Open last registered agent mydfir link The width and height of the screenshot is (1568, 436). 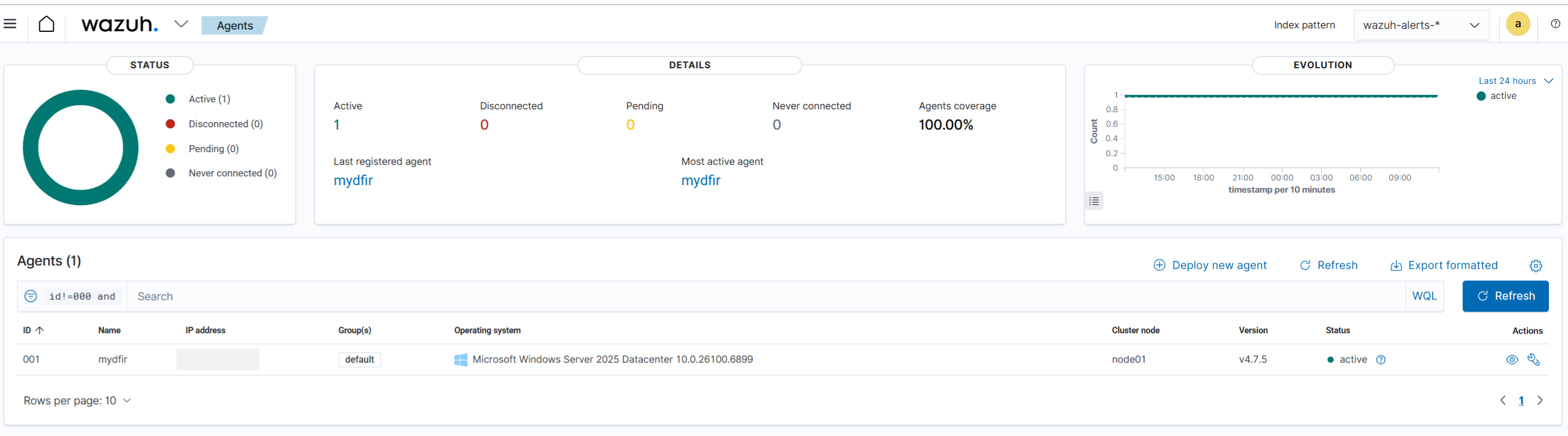pos(353,180)
